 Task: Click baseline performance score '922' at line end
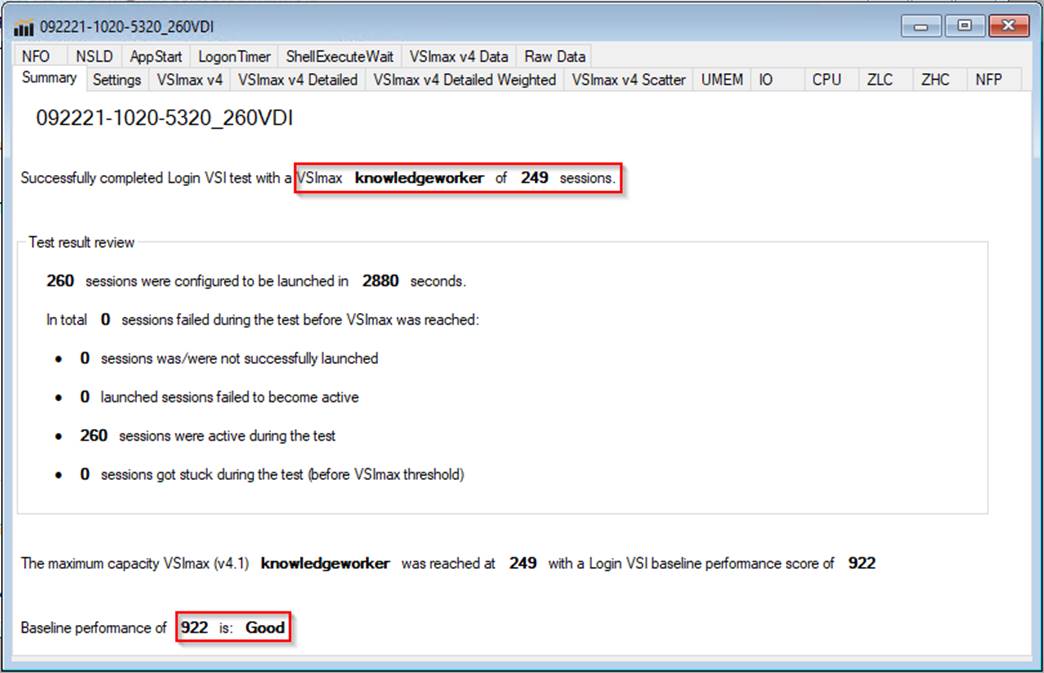pyautogui.click(x=862, y=563)
